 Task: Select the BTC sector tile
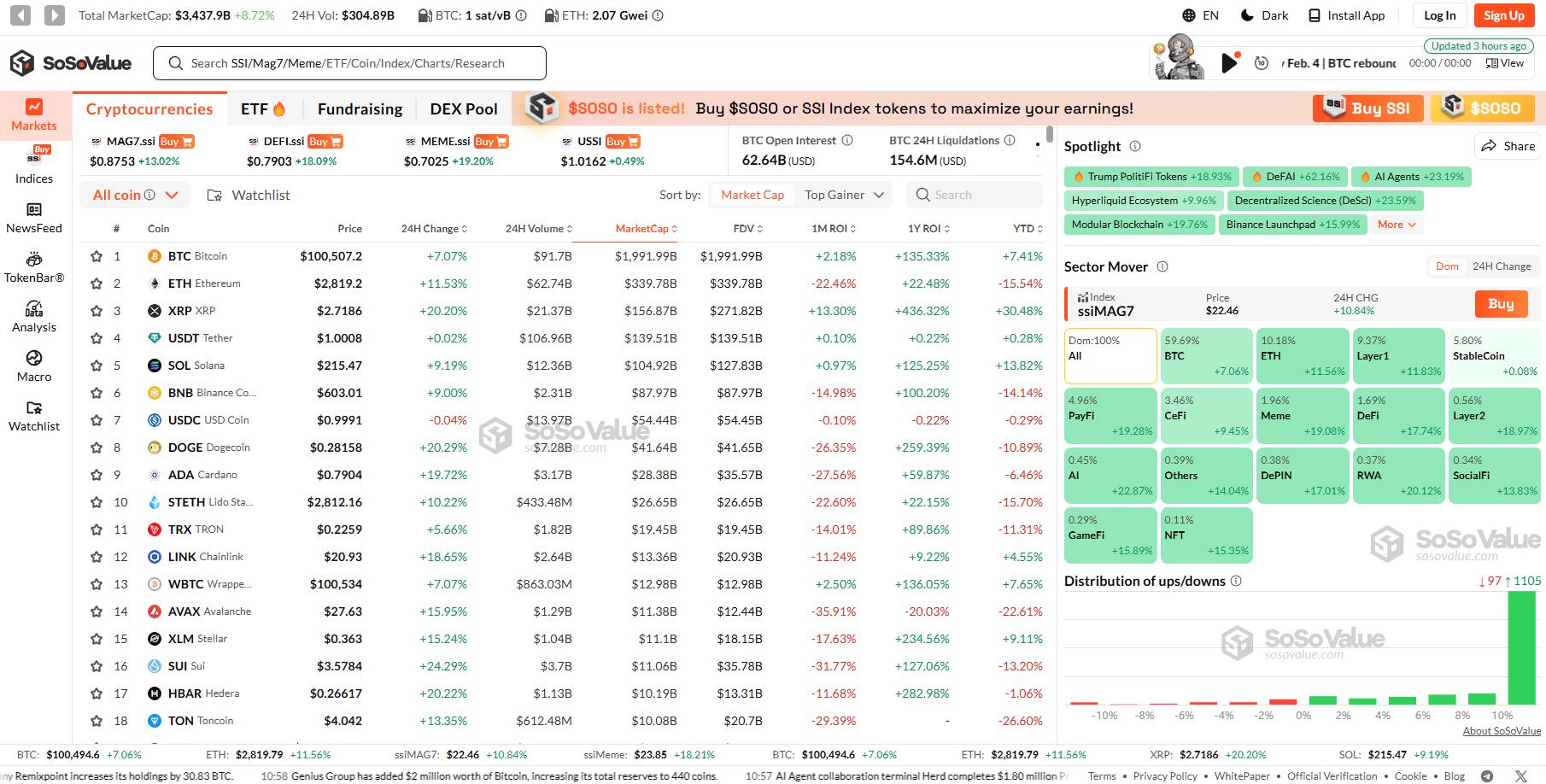(1206, 355)
